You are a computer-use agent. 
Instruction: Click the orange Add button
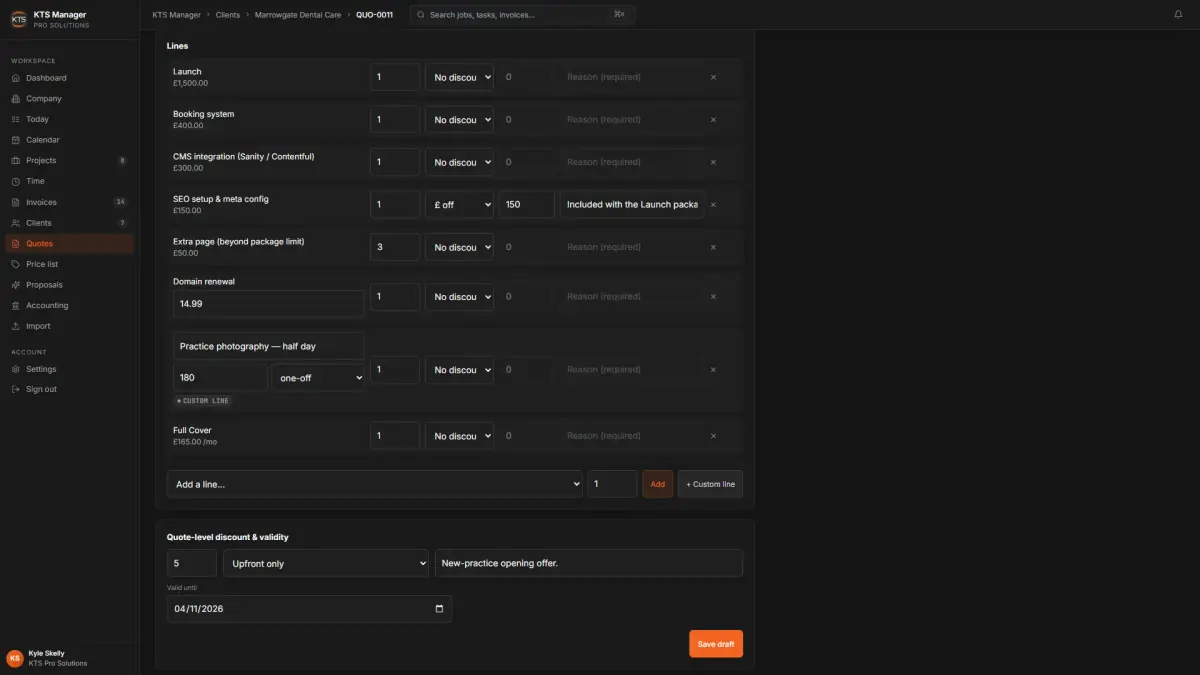click(x=657, y=484)
